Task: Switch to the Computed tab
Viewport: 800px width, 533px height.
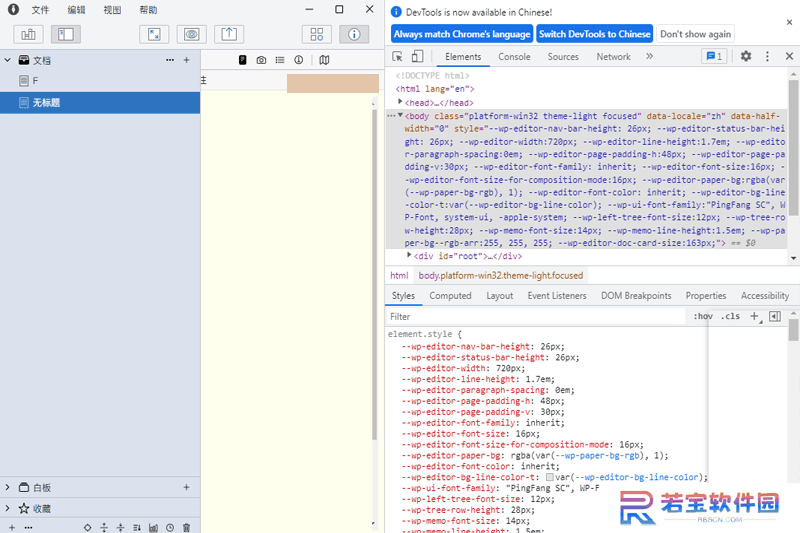Action: coord(450,296)
